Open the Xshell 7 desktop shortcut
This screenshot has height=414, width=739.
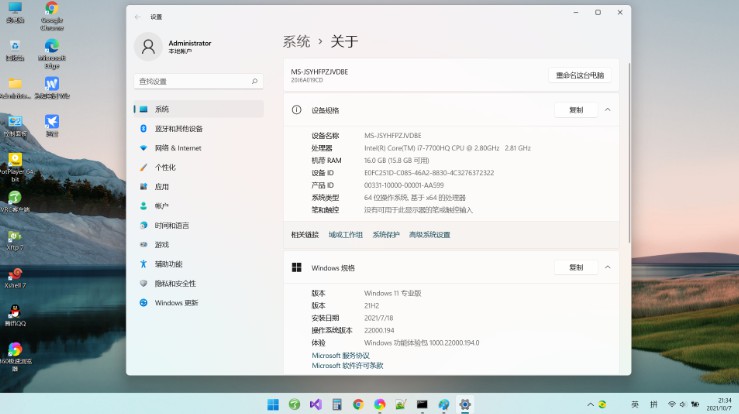coord(15,278)
